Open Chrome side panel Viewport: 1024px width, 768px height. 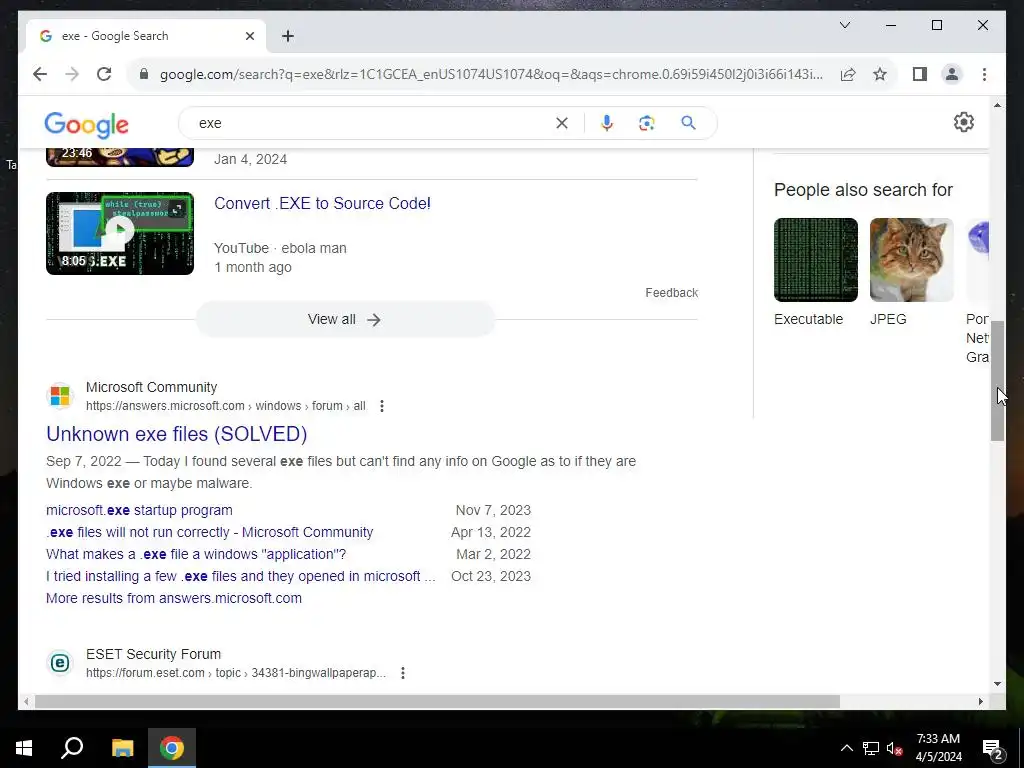pos(920,74)
